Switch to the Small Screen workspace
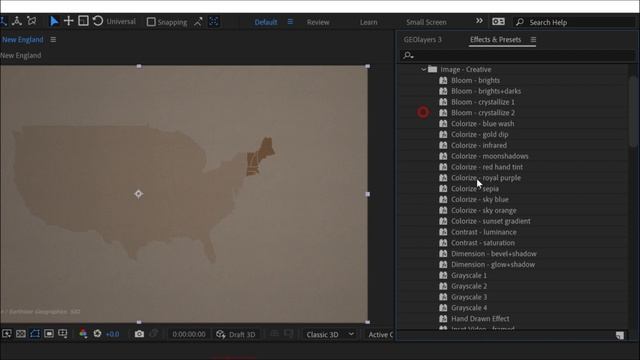The width and height of the screenshot is (640, 360). [426, 22]
